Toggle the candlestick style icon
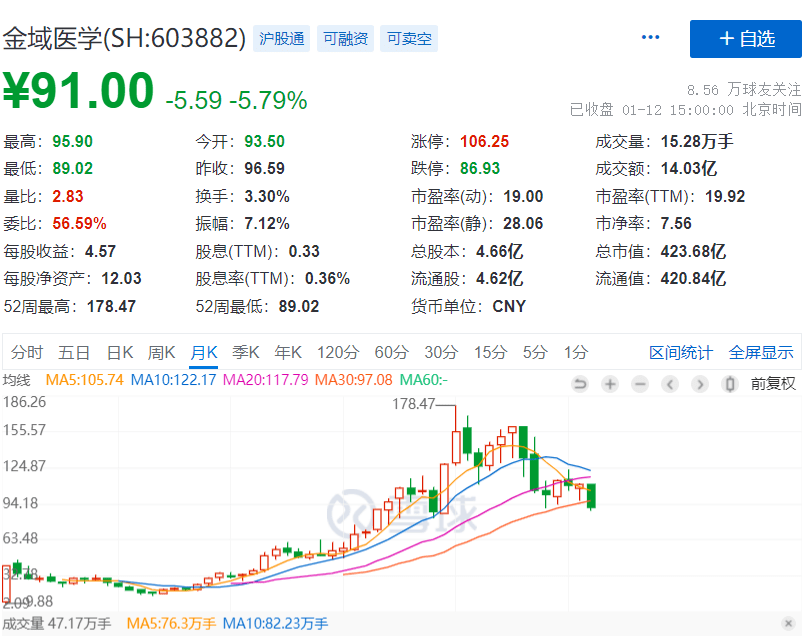The image size is (808, 636). (x=730, y=384)
